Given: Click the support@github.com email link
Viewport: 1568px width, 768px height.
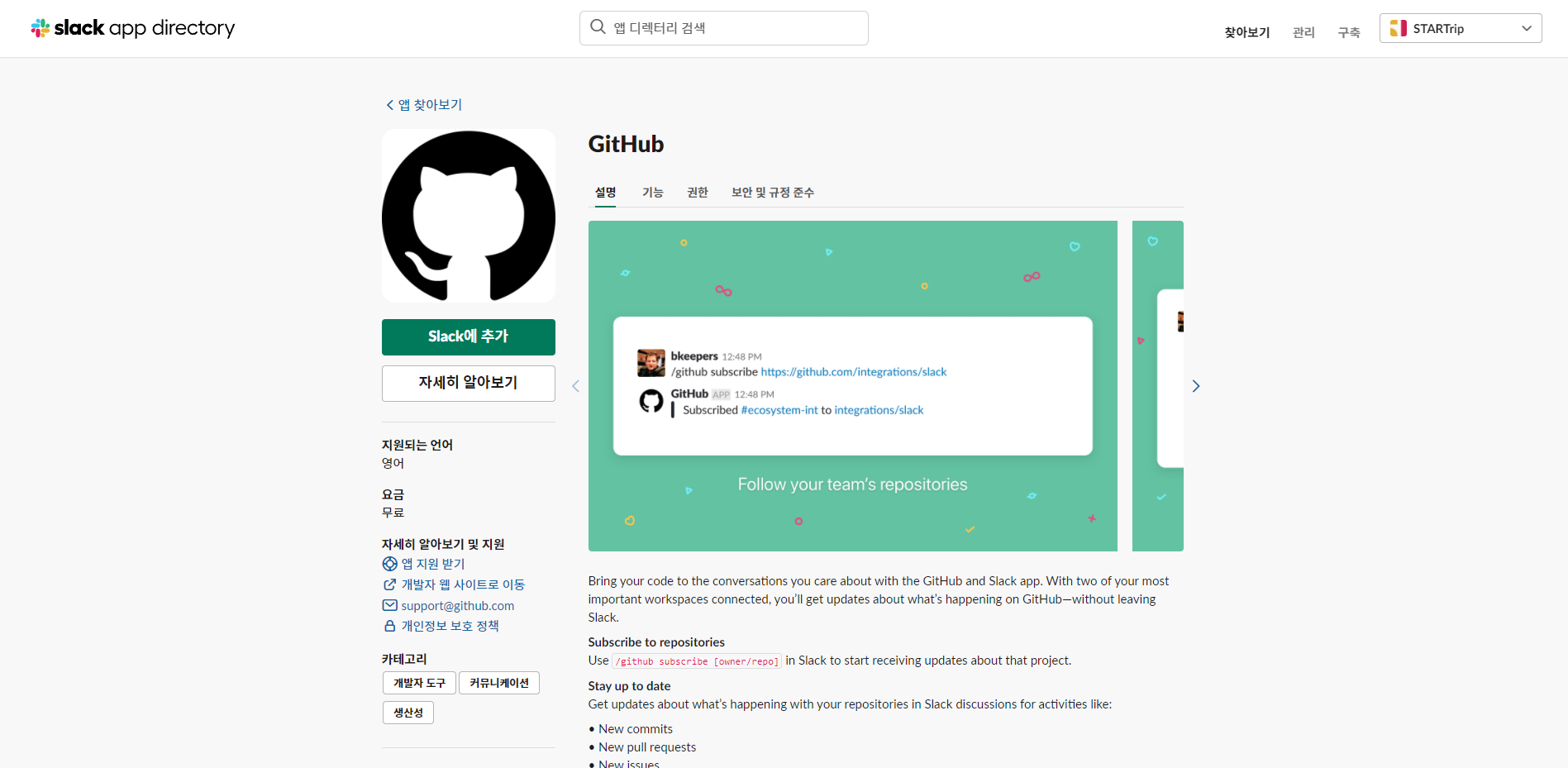Looking at the screenshot, I should [458, 606].
